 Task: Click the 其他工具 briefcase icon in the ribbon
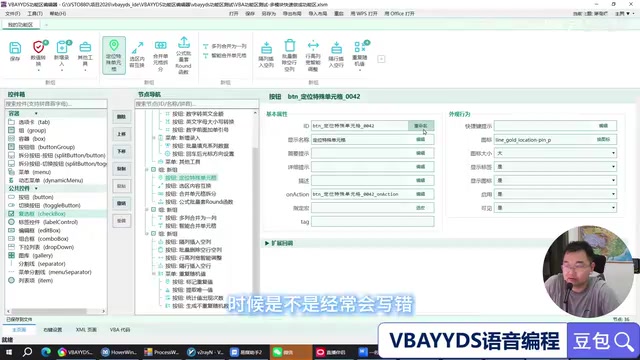point(85,47)
